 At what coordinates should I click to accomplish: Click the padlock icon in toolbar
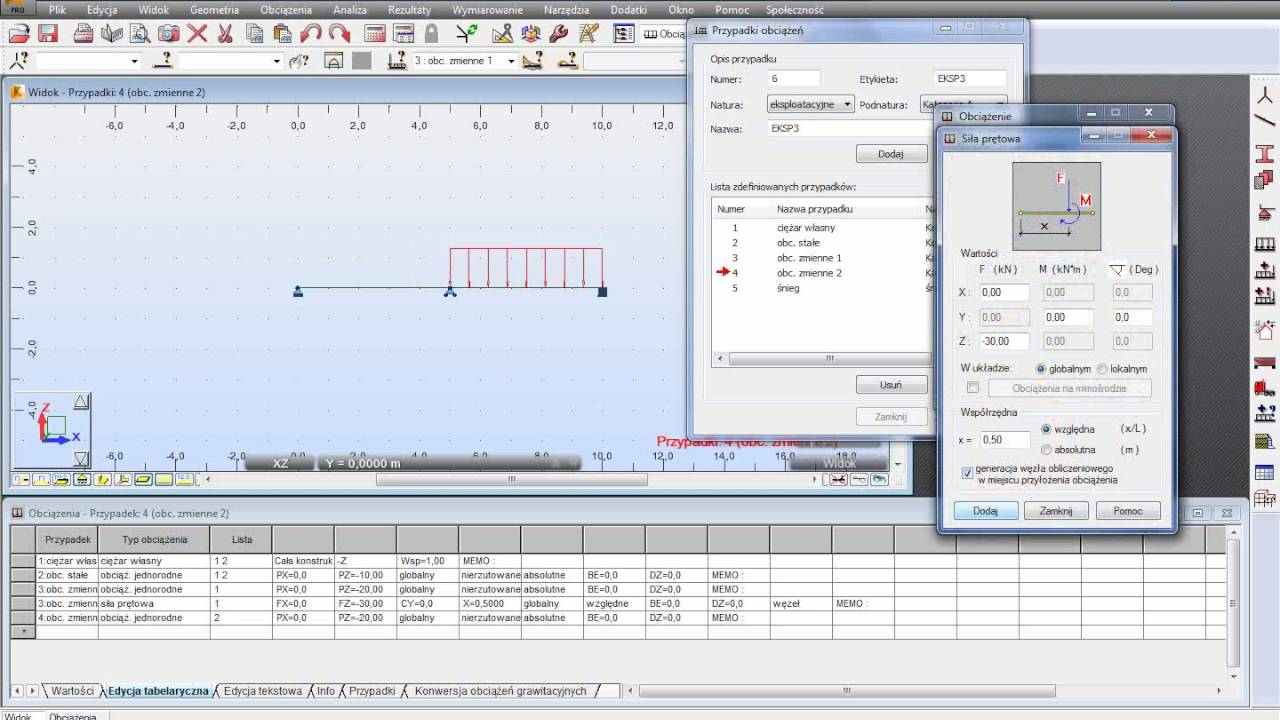pos(431,33)
